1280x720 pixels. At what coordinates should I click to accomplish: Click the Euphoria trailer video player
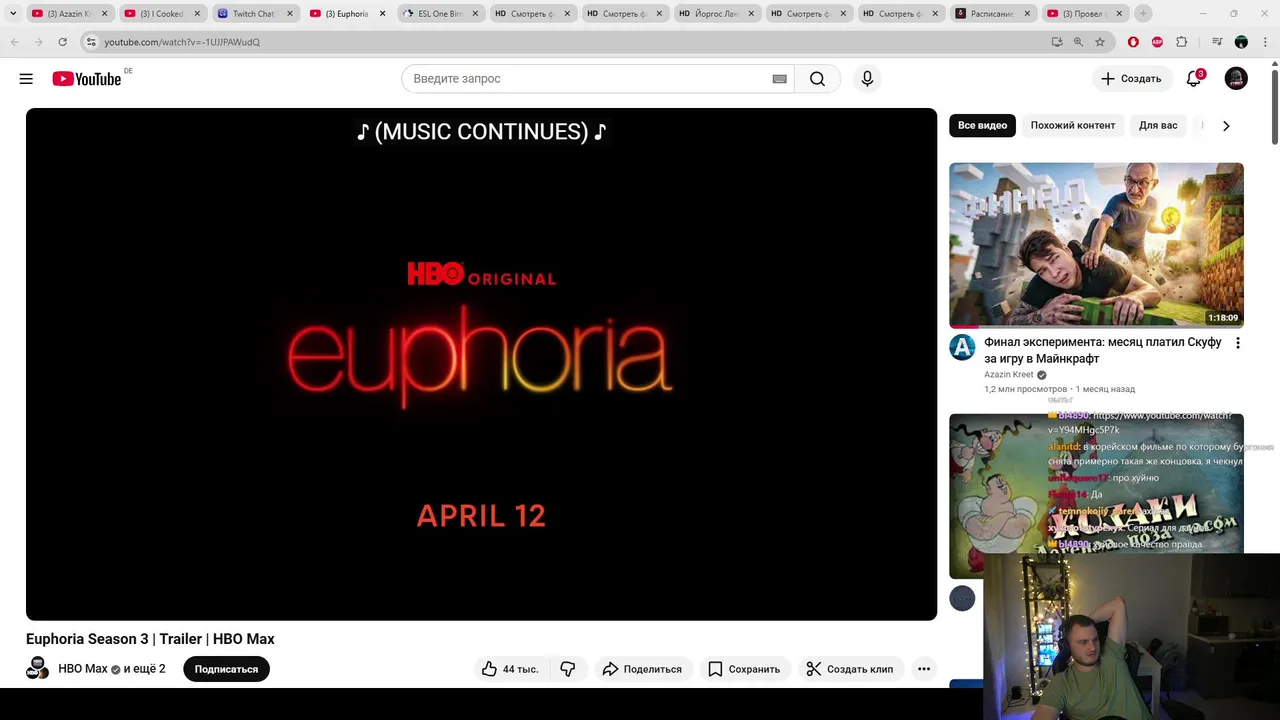pyautogui.click(x=481, y=364)
